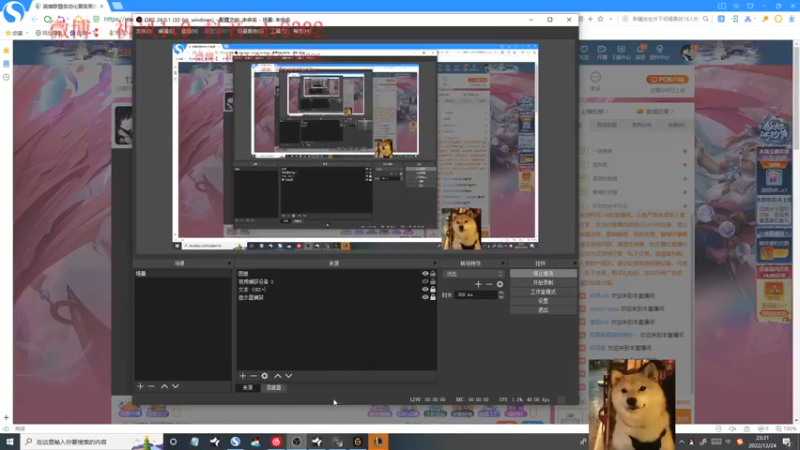Remove selected source with minus icon
Screen dimensions: 800x450
(x=253, y=376)
